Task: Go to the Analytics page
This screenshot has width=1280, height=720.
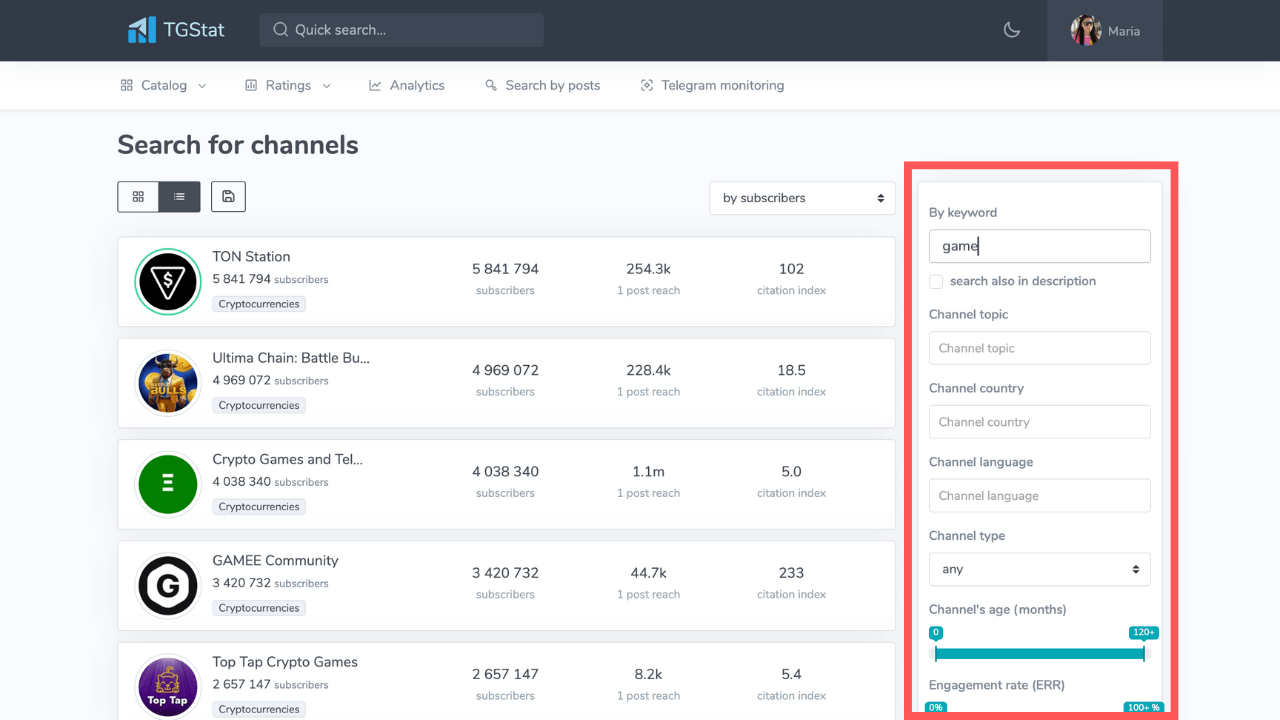Action: point(407,86)
